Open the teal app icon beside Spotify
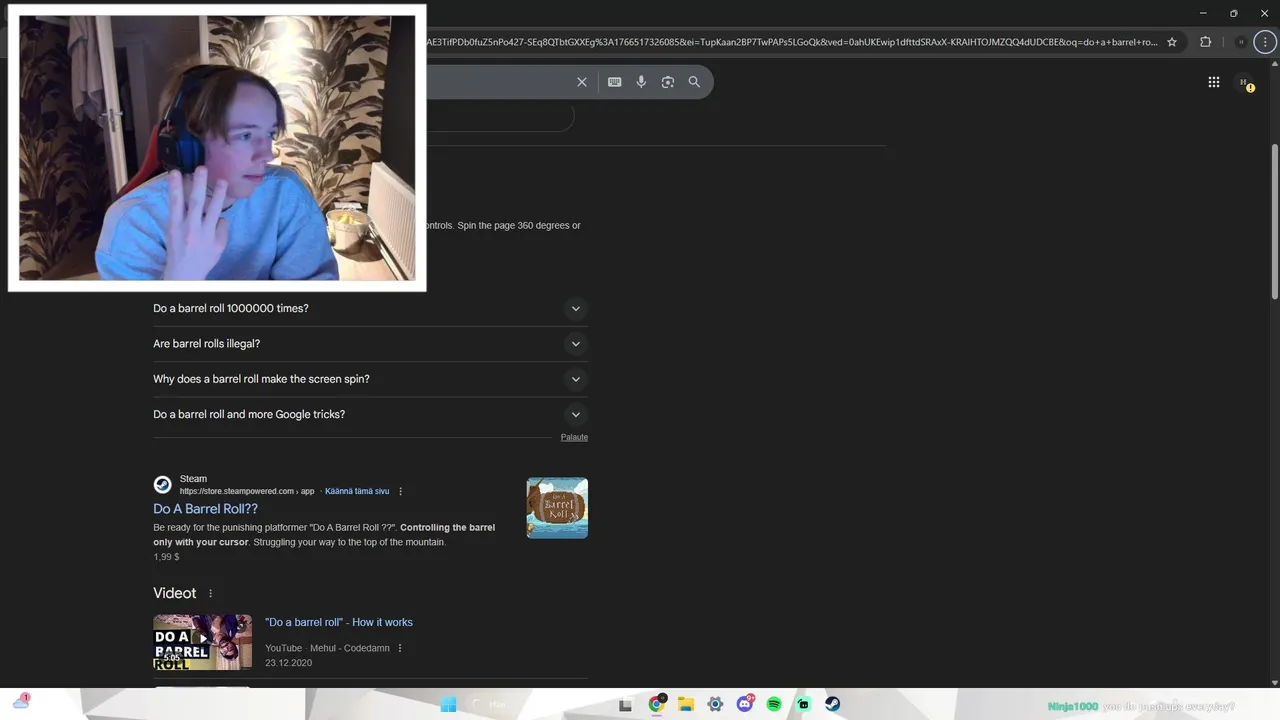This screenshot has height=720, width=1280. pyautogui.click(x=803, y=704)
